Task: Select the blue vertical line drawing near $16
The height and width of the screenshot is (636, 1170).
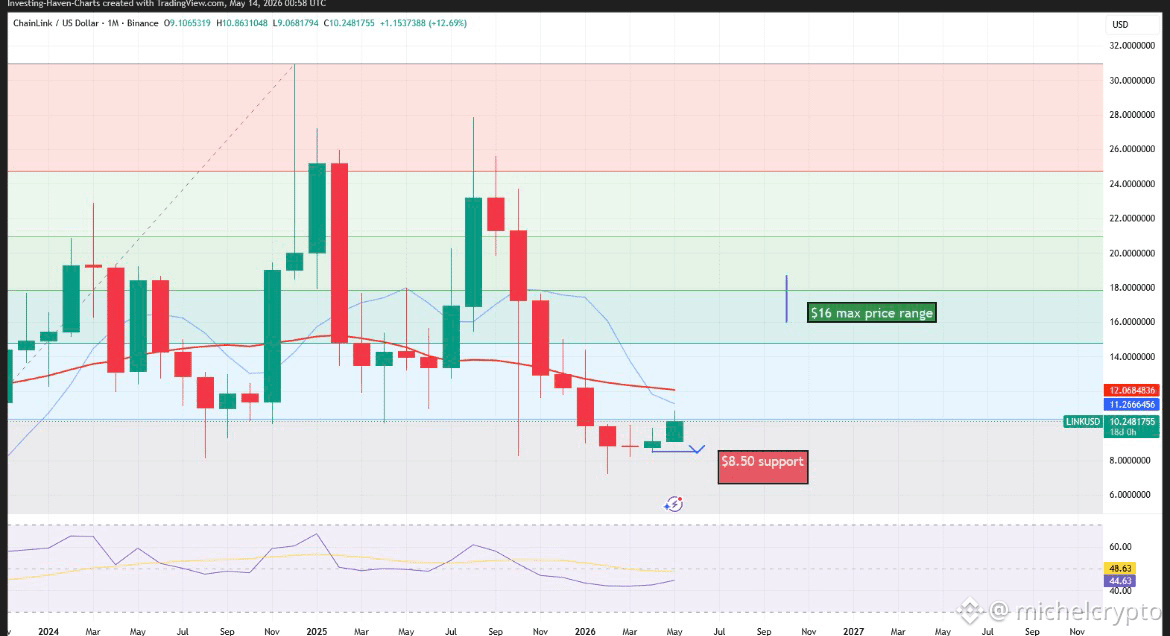Action: tap(786, 299)
